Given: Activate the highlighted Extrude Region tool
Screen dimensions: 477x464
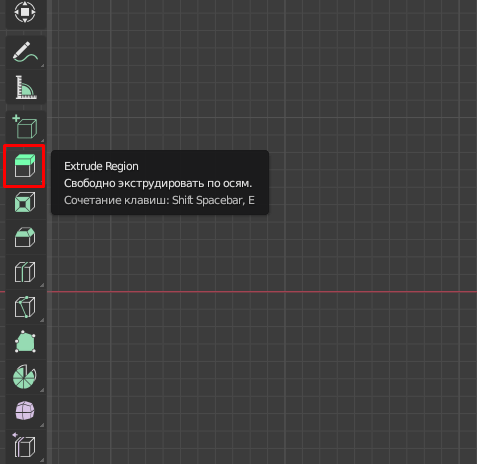Looking at the screenshot, I should point(25,166).
